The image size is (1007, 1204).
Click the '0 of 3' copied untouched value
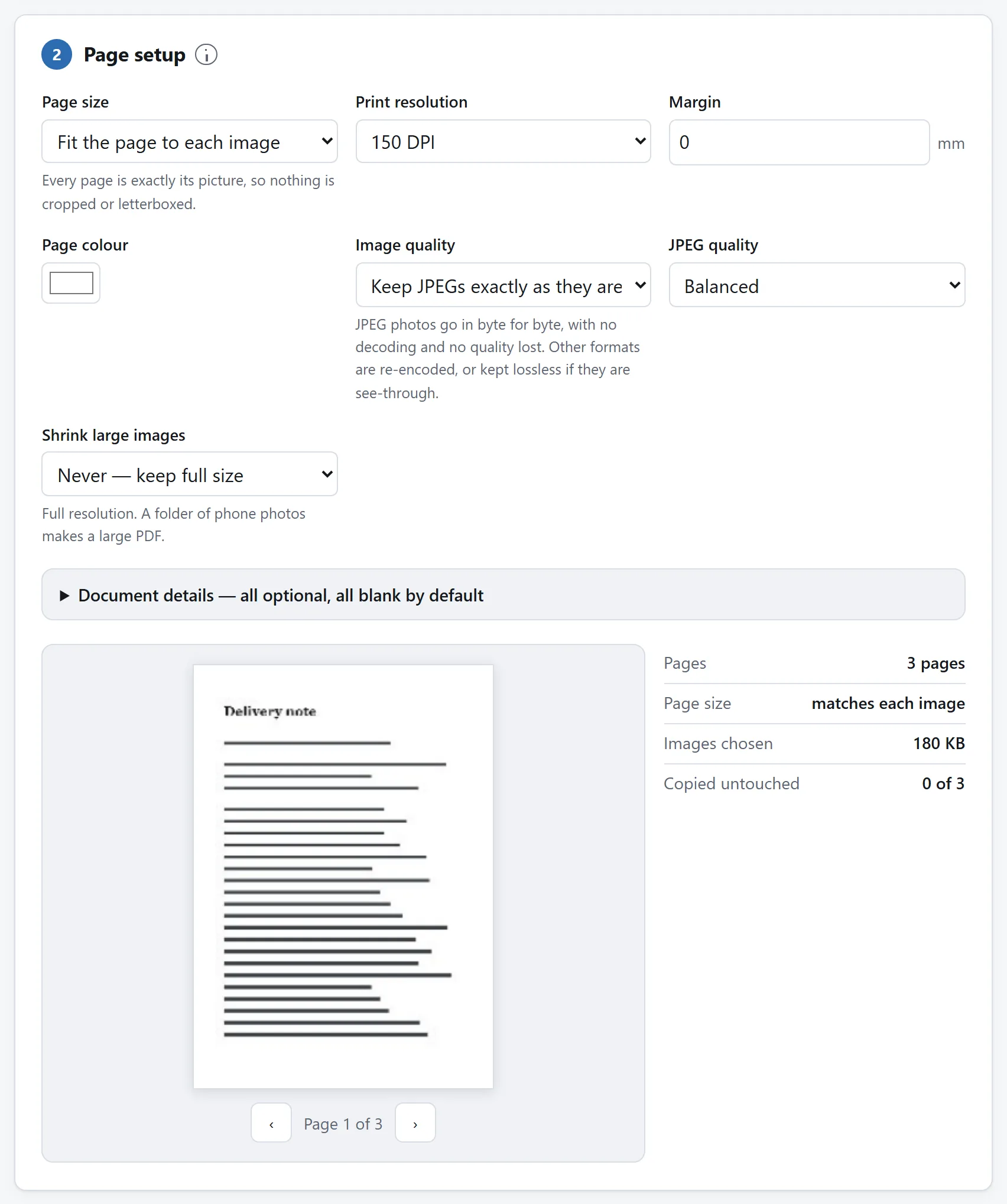[943, 784]
